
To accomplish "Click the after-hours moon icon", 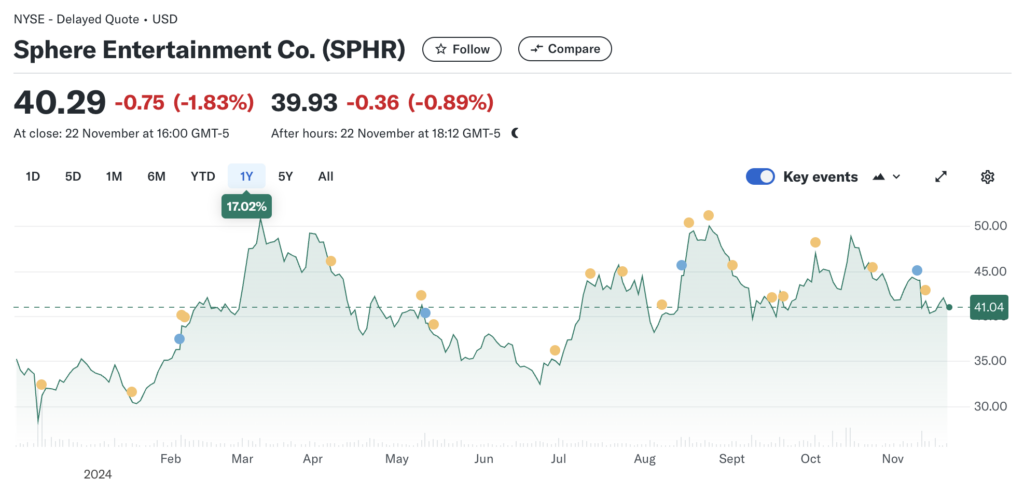I will [x=515, y=133].
